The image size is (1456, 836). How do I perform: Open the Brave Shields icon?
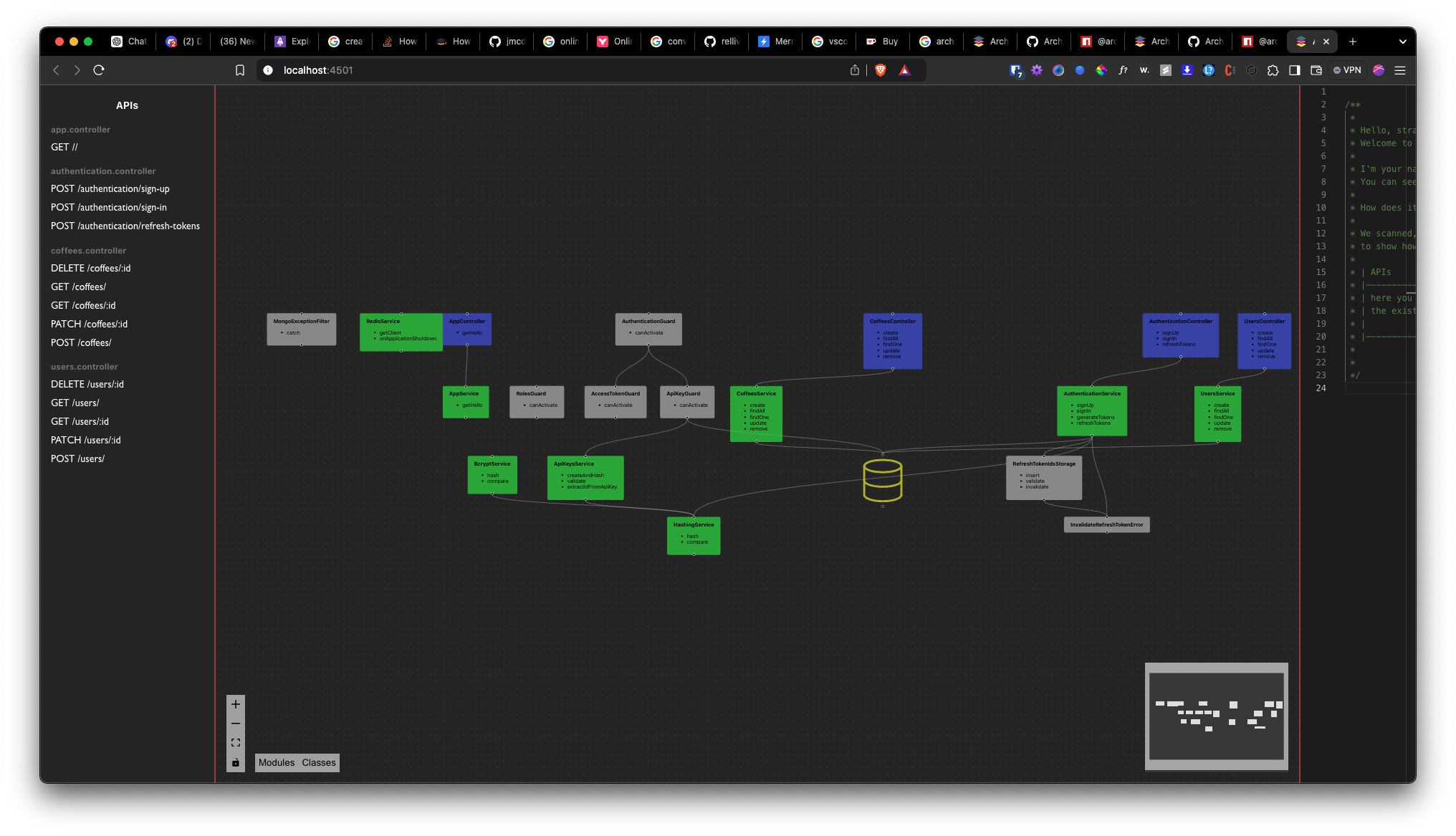click(x=881, y=70)
